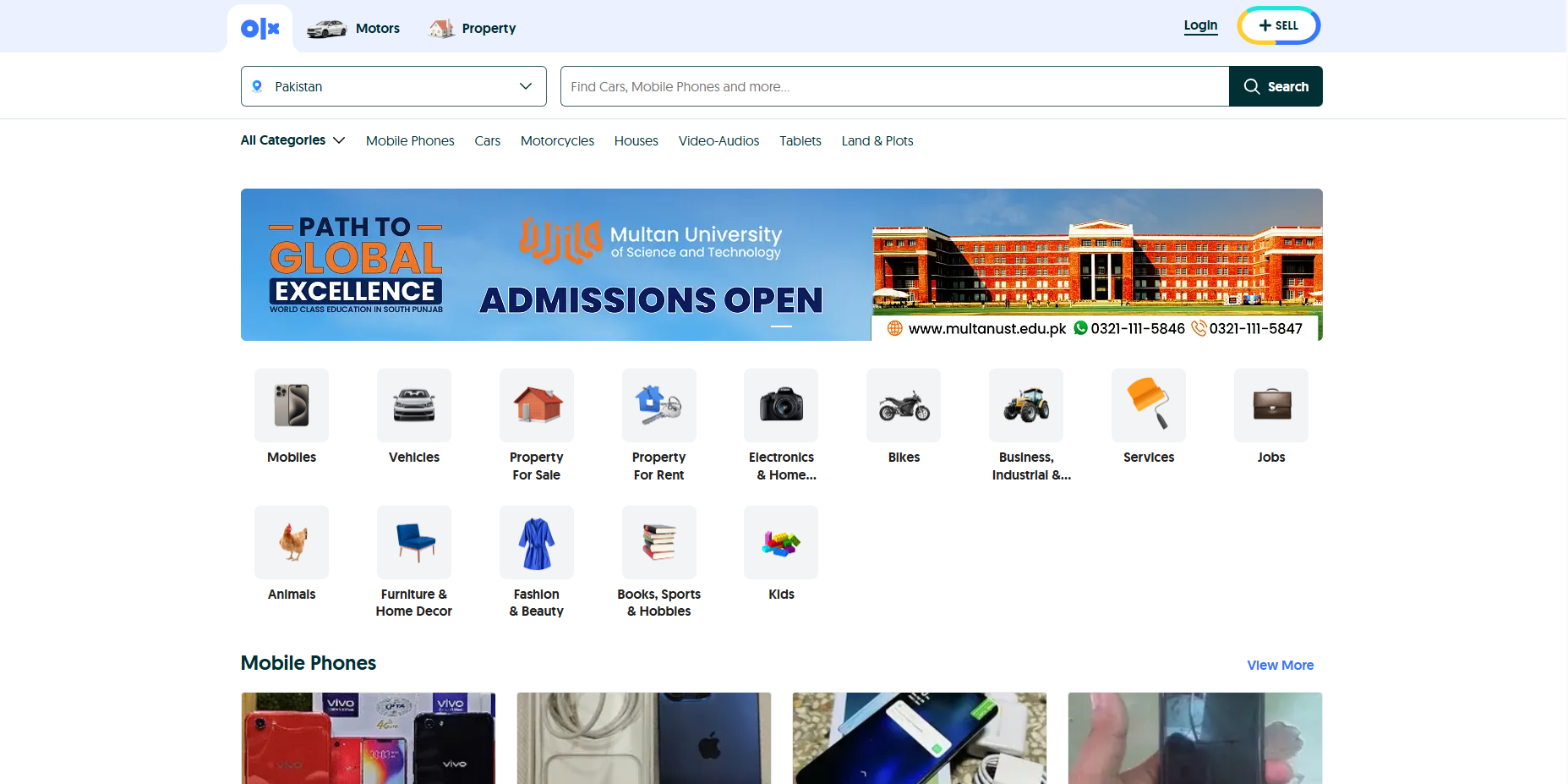Open the Property For Rent key icon
Image resolution: width=1568 pixels, height=784 pixels.
(x=659, y=405)
